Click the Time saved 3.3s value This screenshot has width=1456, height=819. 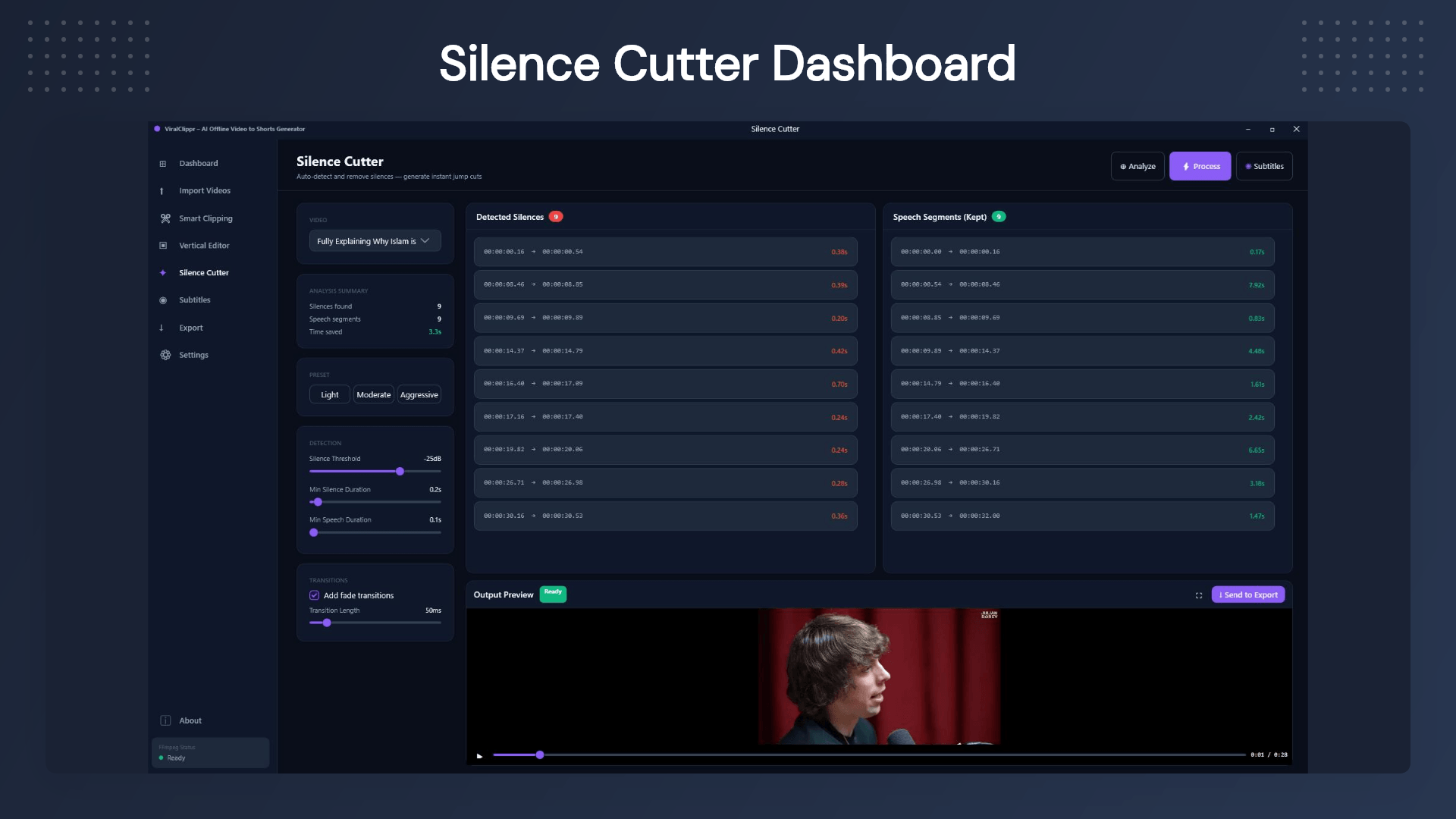click(435, 332)
